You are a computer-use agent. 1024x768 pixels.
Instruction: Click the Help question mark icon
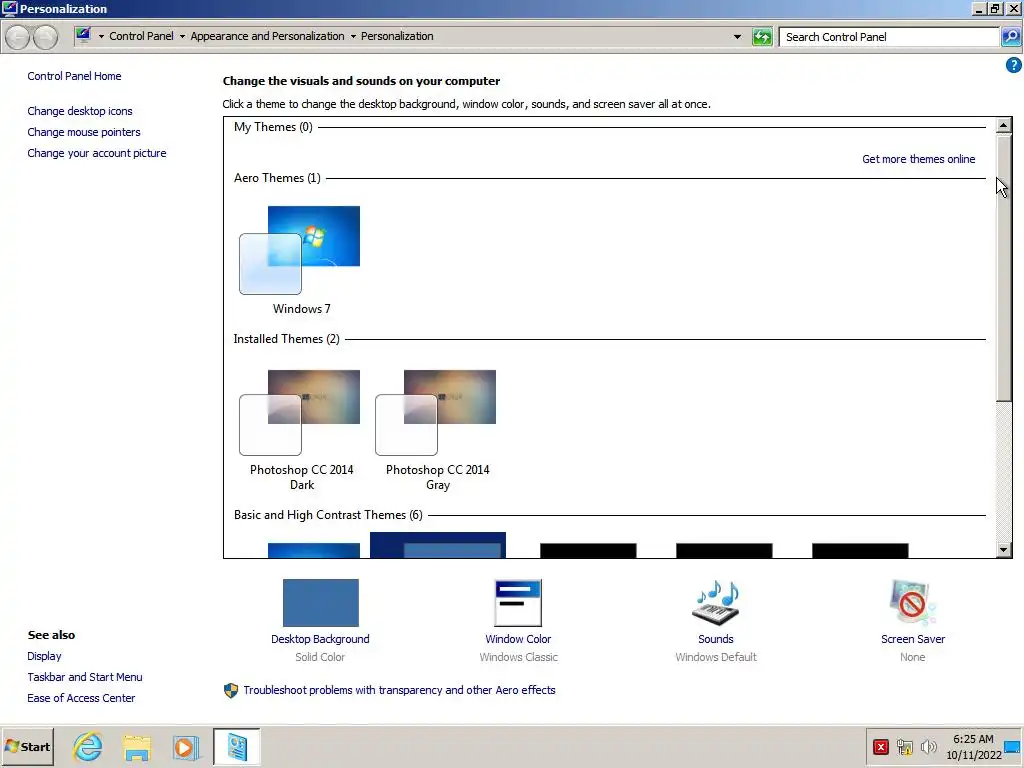(1013, 65)
